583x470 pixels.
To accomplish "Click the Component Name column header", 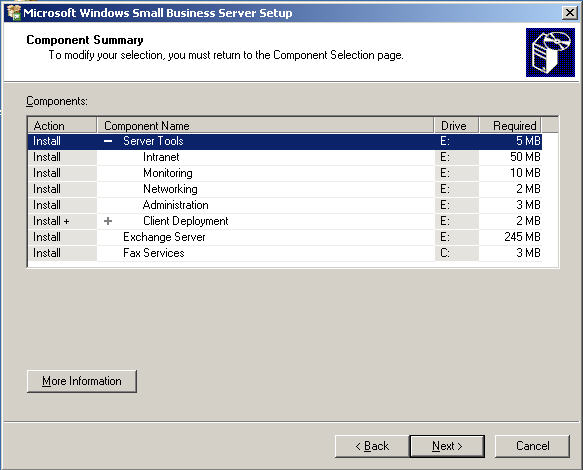I will [x=265, y=126].
